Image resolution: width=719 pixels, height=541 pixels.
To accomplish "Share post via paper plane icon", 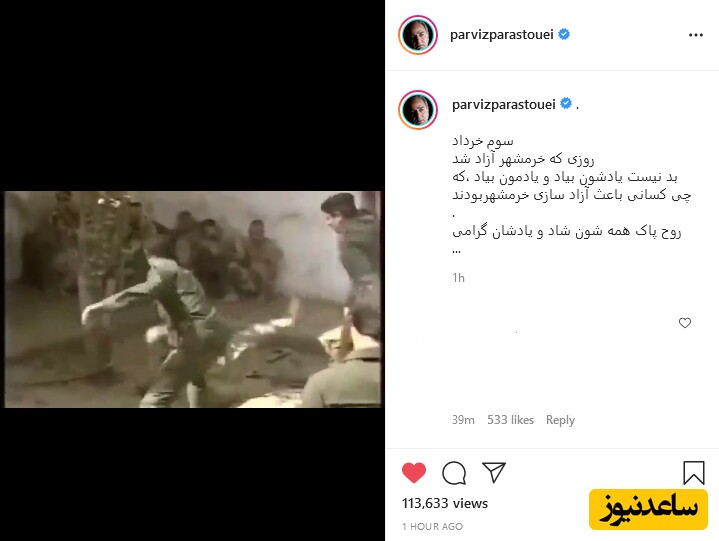I will pyautogui.click(x=494, y=472).
